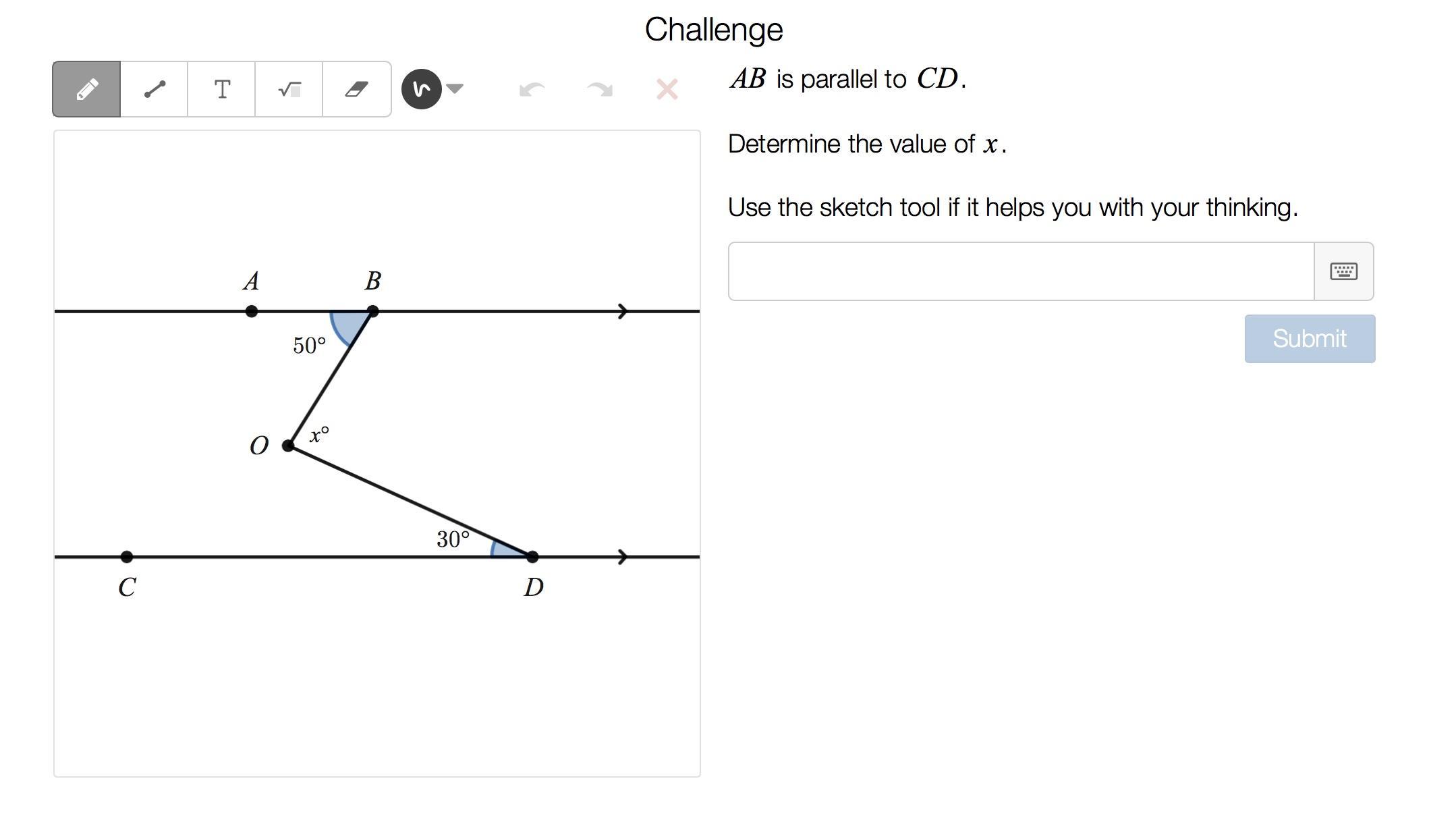Click the x° angle label near O
This screenshot has height=837, width=1456.
pyautogui.click(x=319, y=435)
